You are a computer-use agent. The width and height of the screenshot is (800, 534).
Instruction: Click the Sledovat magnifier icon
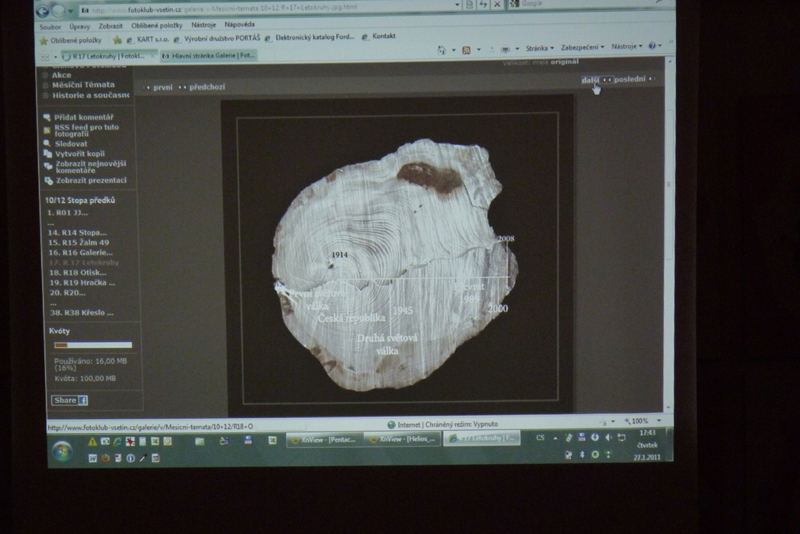pos(47,143)
